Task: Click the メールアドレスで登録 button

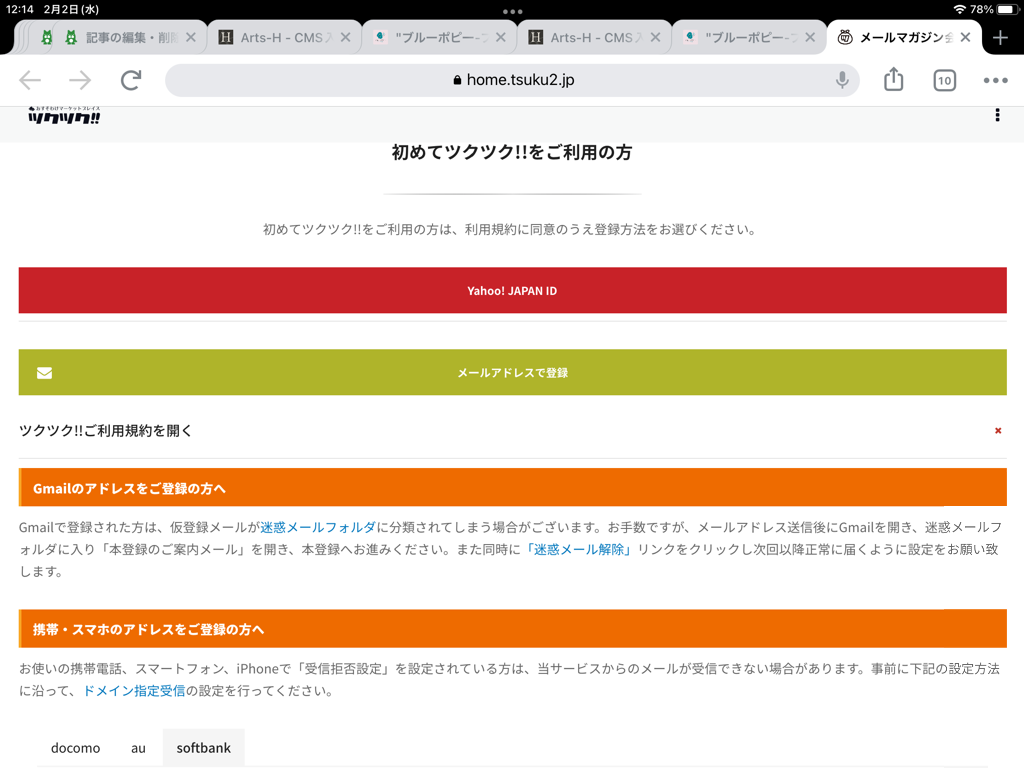Action: pyautogui.click(x=512, y=372)
